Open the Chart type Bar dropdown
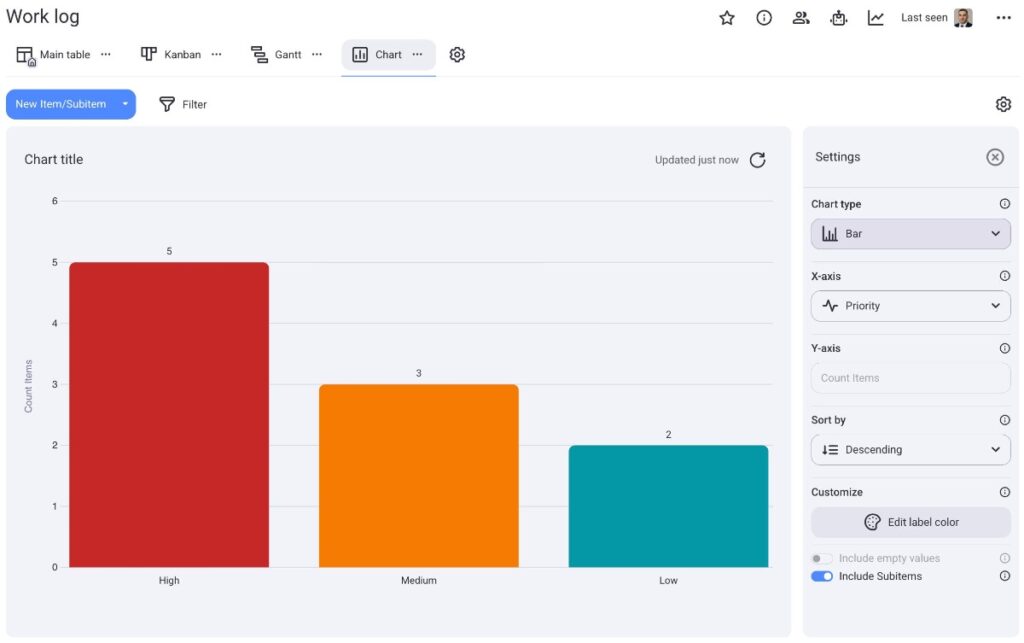 tap(910, 234)
